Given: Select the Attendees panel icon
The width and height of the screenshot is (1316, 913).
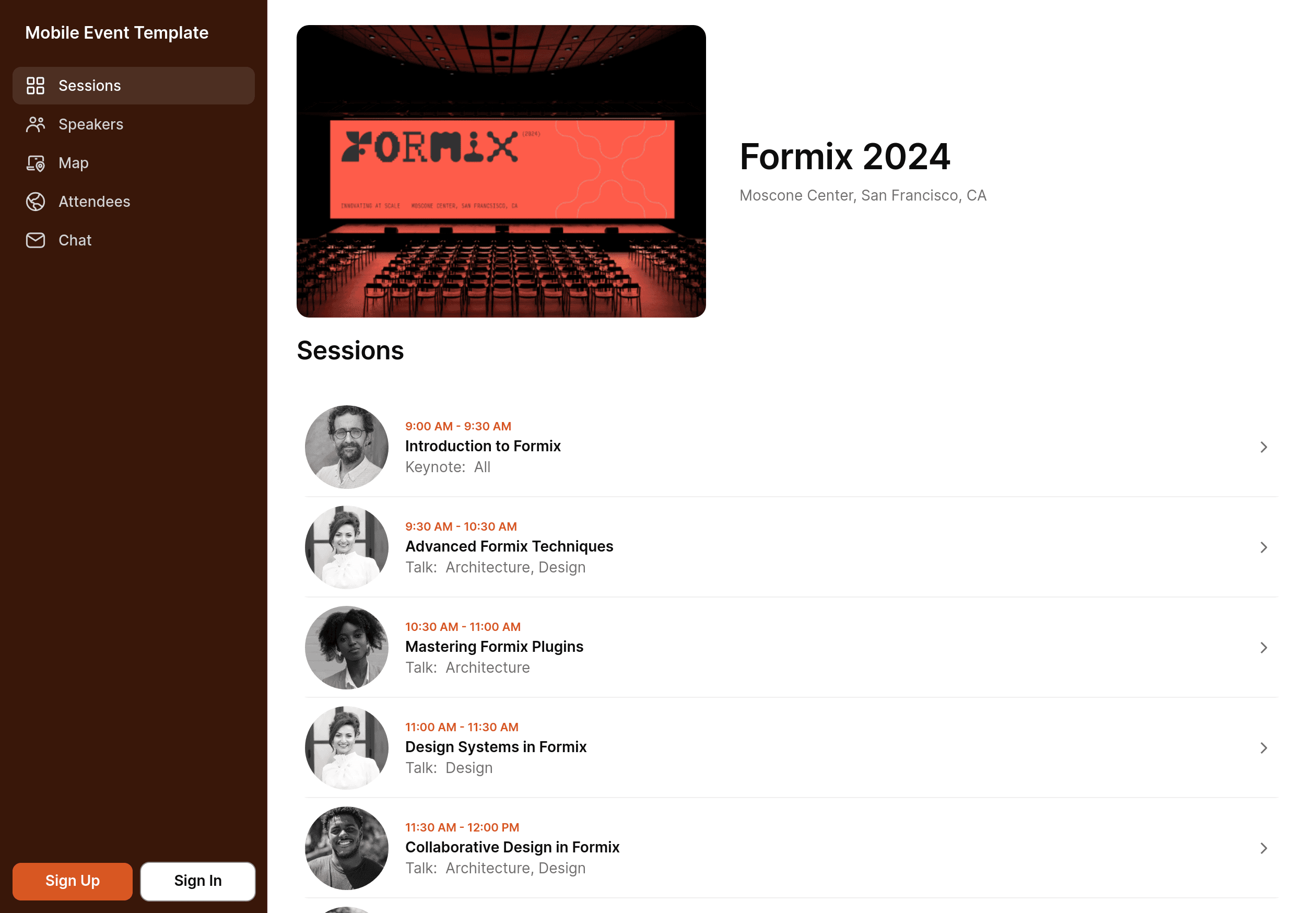Looking at the screenshot, I should tap(35, 201).
